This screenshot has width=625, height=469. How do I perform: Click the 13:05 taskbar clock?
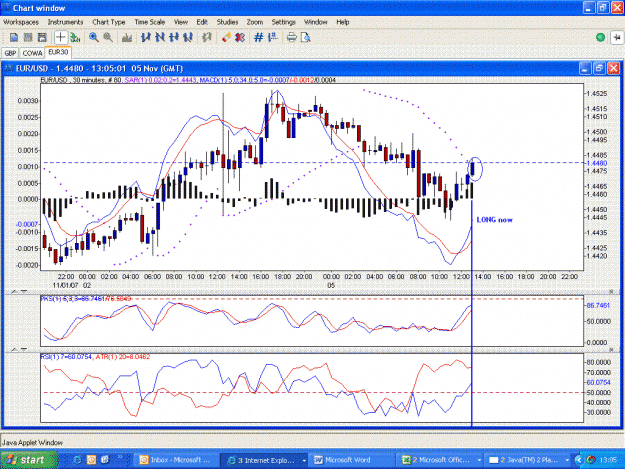tap(608, 460)
